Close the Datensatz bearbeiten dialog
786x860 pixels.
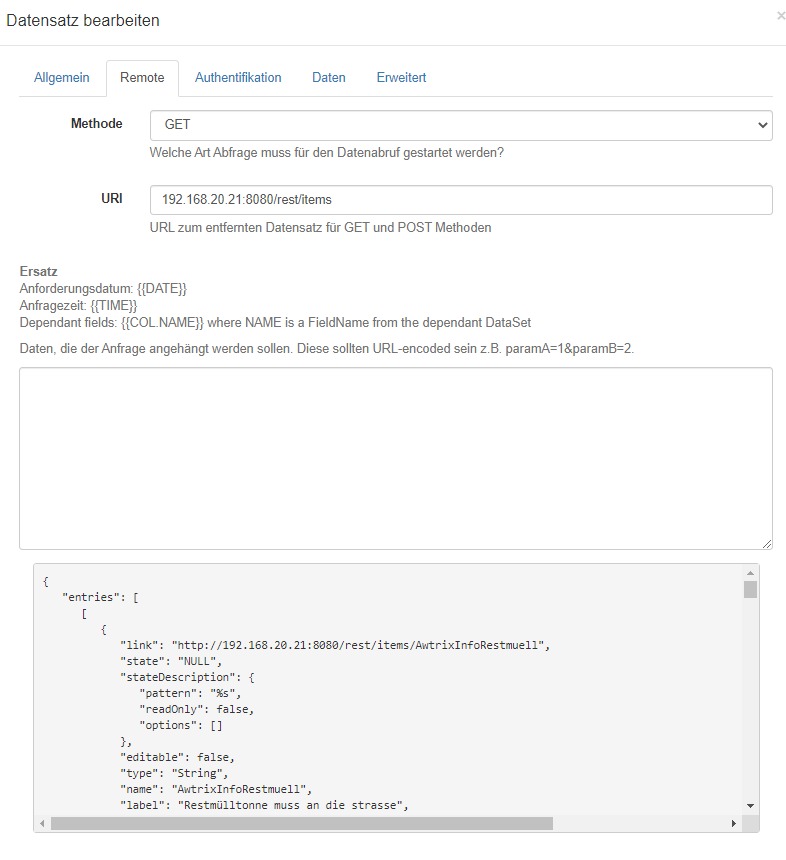tap(781, 16)
